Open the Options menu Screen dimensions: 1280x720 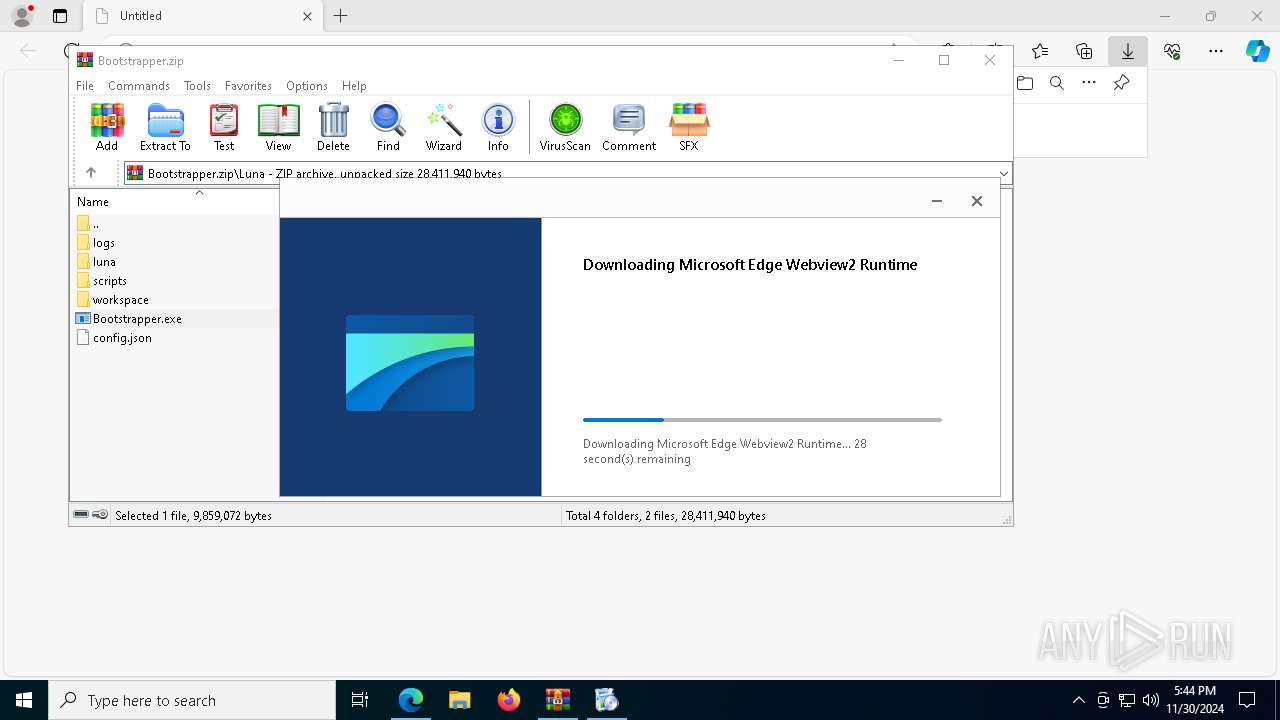[307, 86]
